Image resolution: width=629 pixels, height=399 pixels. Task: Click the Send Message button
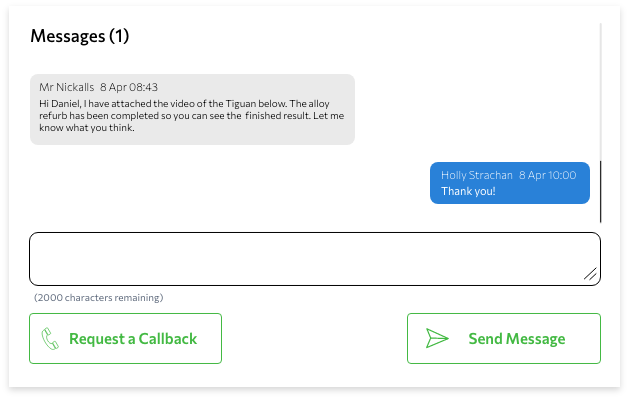click(x=504, y=339)
